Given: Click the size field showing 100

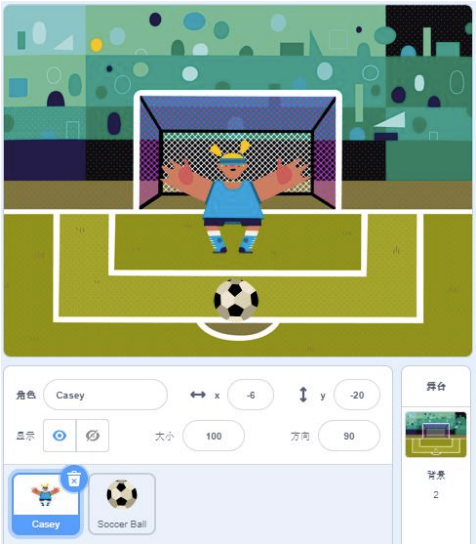Looking at the screenshot, I should (214, 436).
